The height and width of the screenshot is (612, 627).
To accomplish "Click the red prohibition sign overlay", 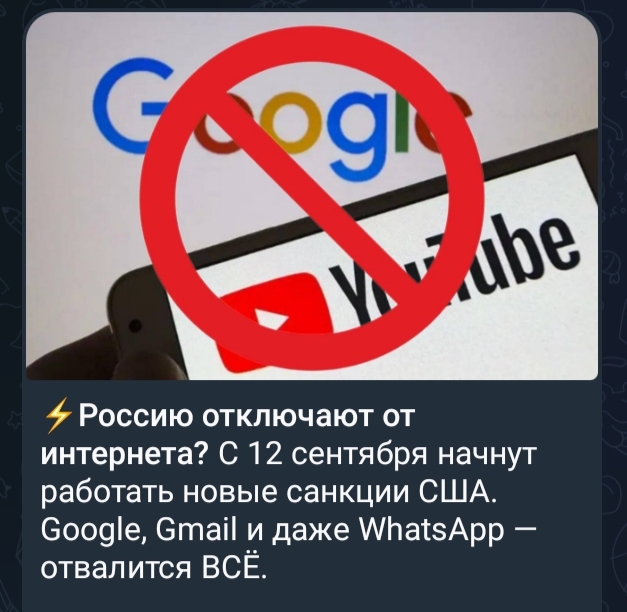I will [312, 192].
